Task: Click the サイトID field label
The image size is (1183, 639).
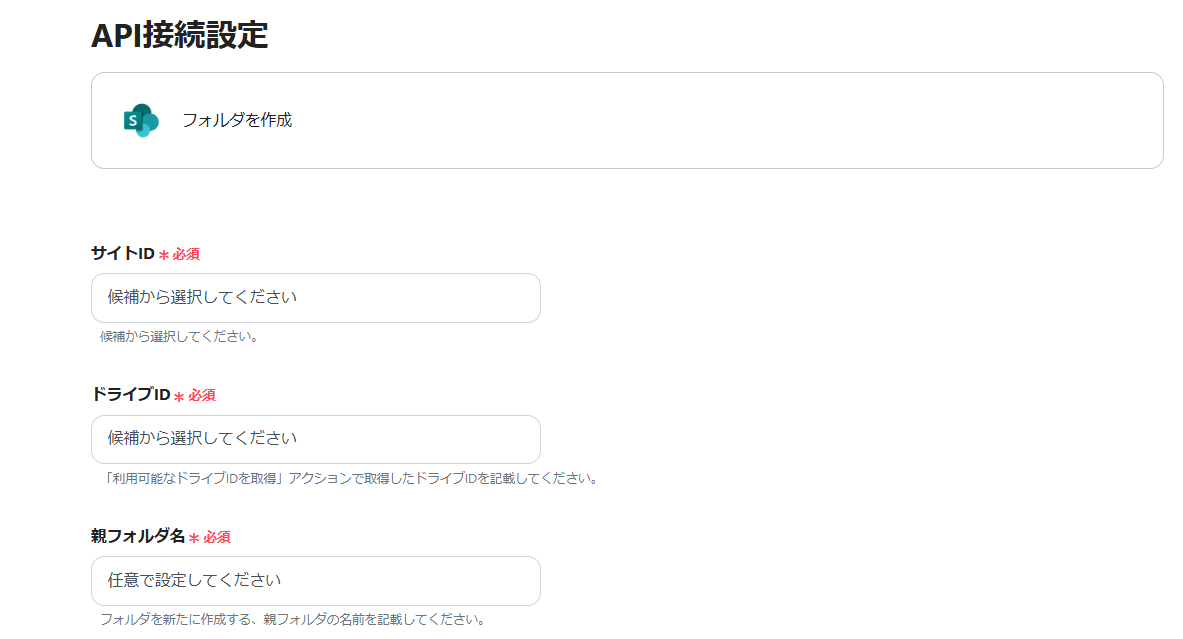Action: 122,254
